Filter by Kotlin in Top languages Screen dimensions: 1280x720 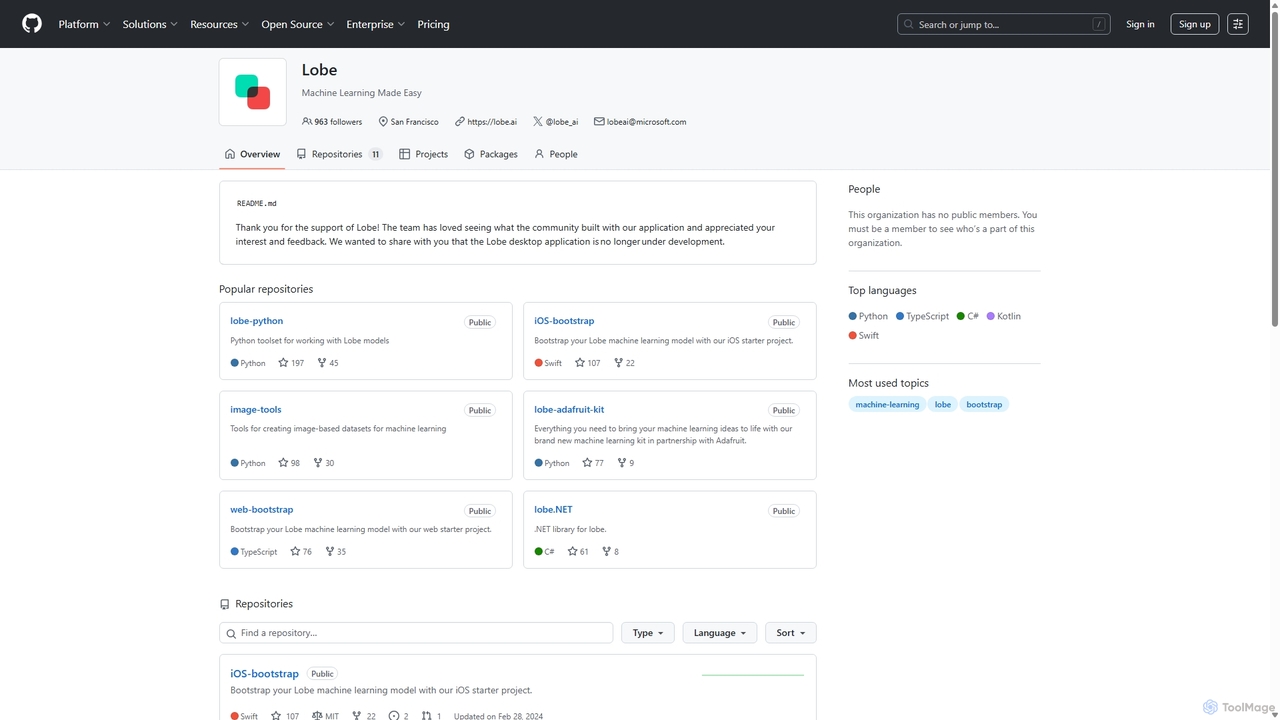(1004, 316)
